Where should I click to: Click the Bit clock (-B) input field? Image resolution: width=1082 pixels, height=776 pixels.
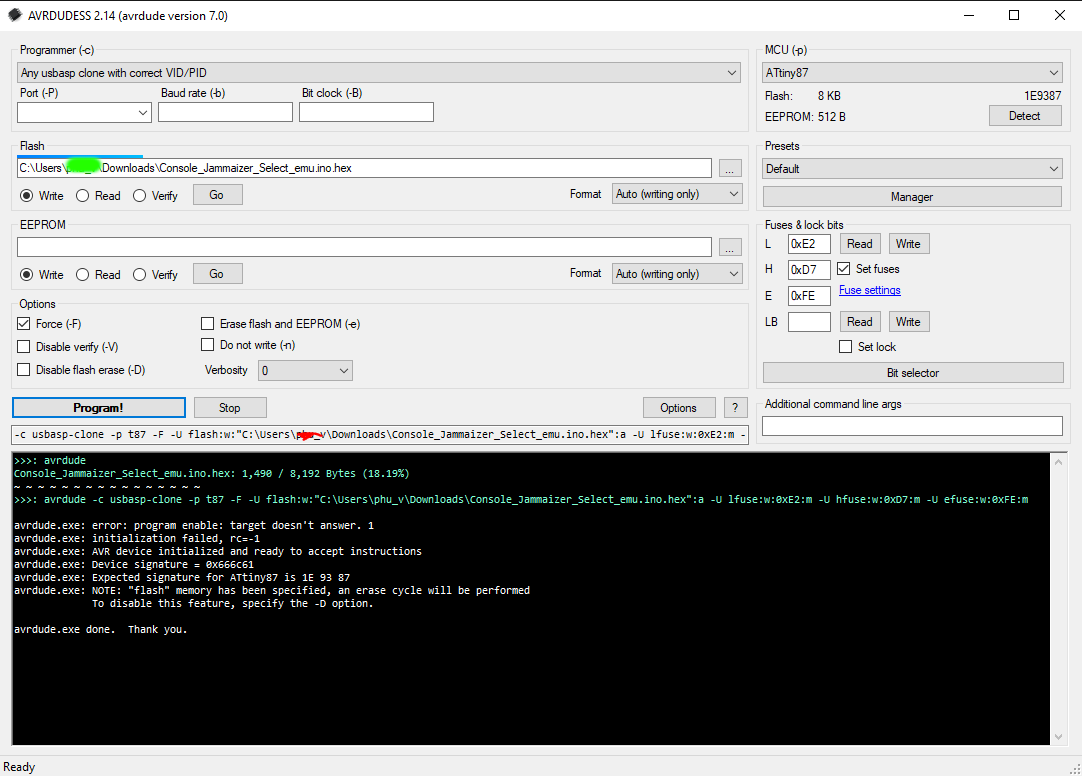[x=366, y=112]
